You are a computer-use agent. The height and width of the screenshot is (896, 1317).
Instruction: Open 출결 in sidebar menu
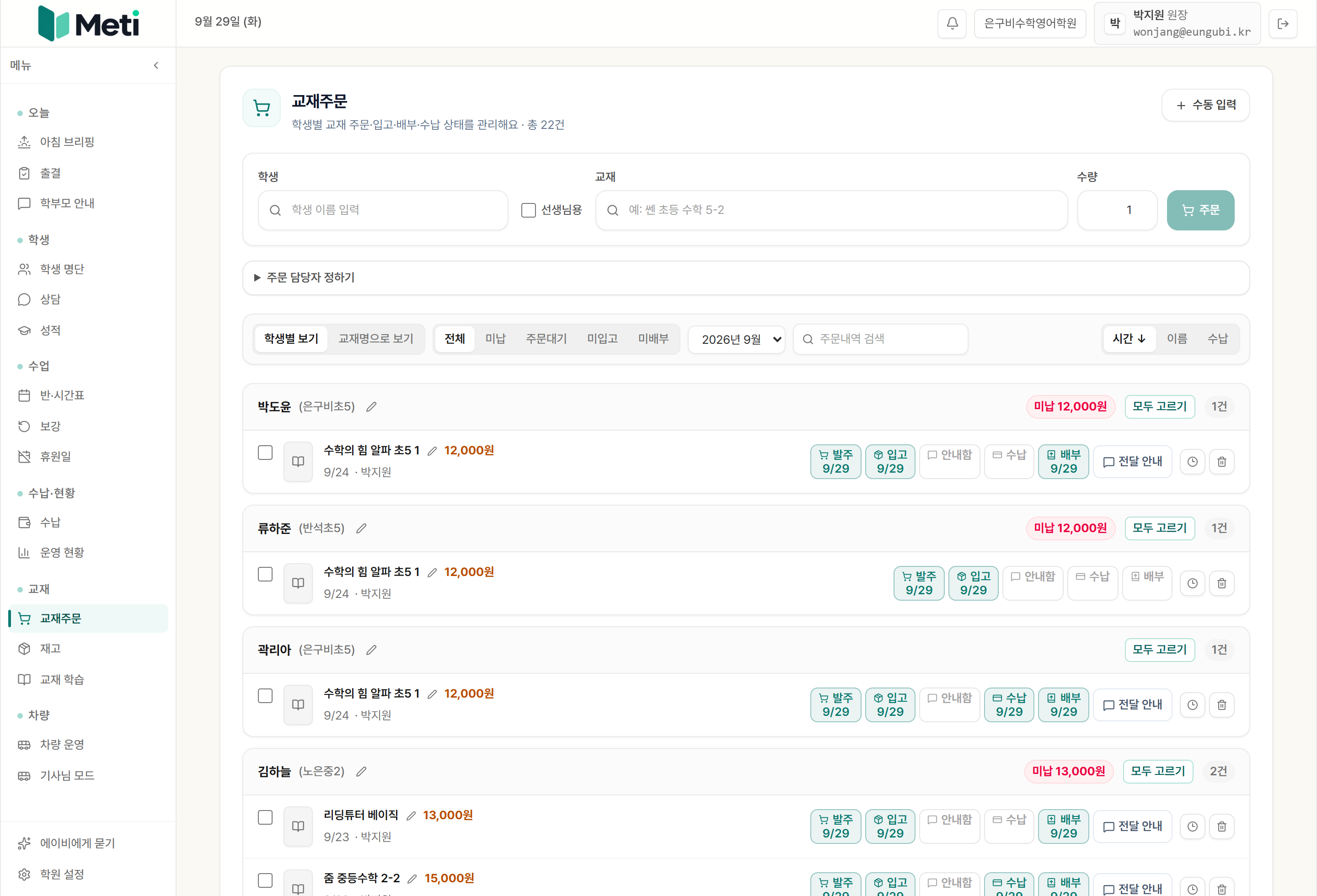click(x=88, y=173)
